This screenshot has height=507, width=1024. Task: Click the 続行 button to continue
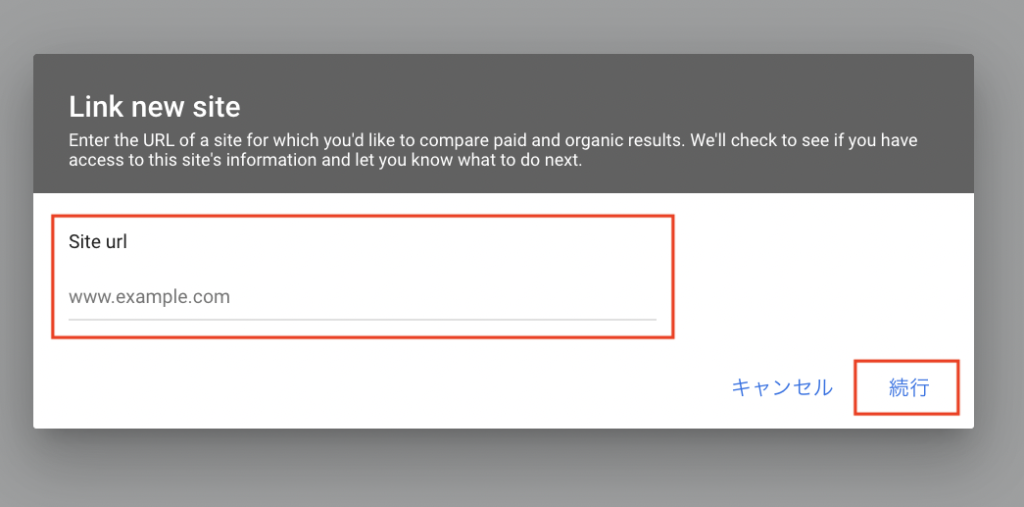908,388
